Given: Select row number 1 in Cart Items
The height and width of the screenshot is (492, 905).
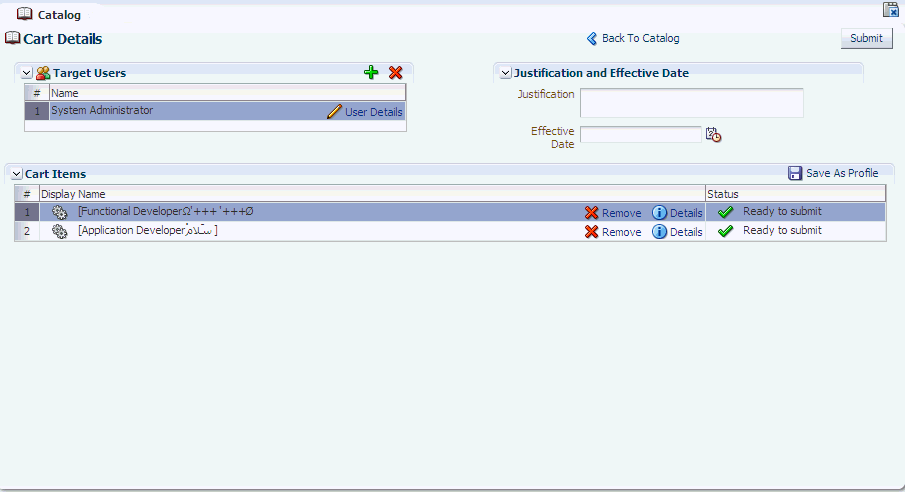Looking at the screenshot, I should click(27, 212).
